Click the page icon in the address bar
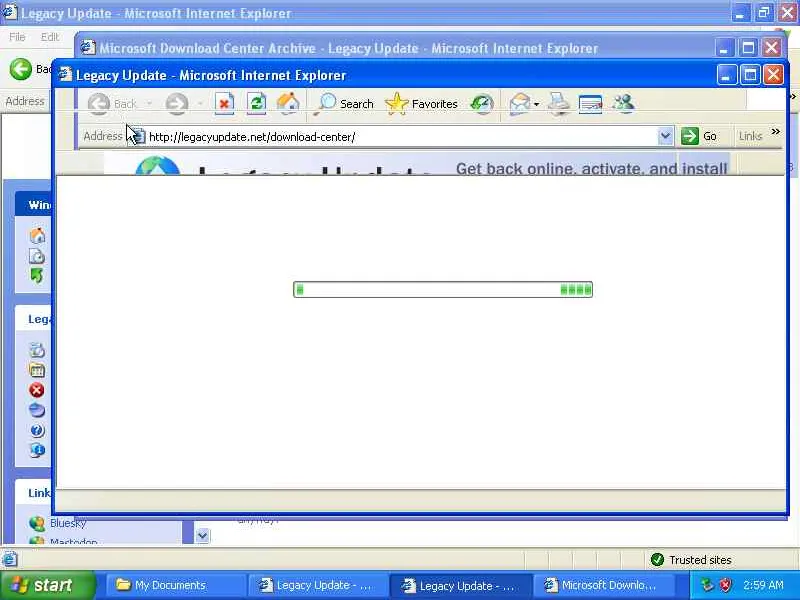800x600 pixels. (x=139, y=137)
